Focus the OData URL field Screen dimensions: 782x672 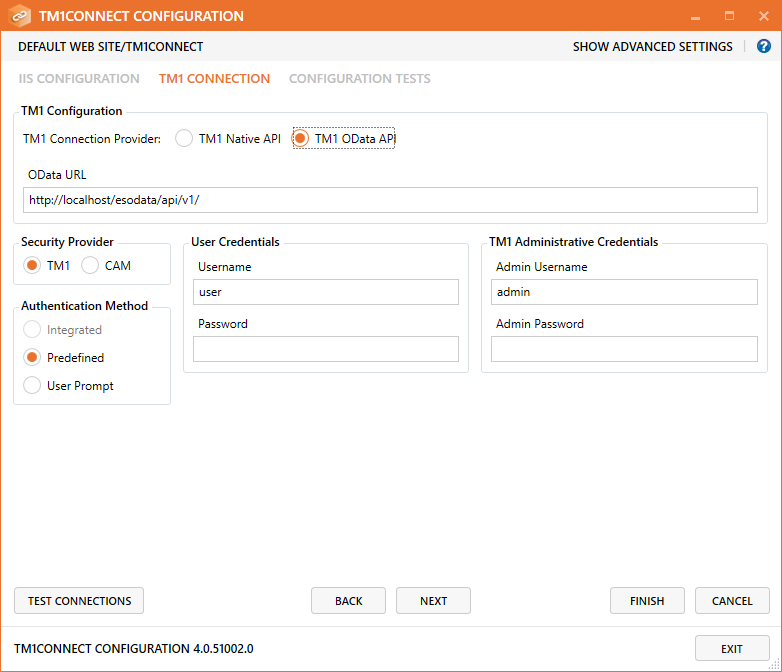(391, 200)
